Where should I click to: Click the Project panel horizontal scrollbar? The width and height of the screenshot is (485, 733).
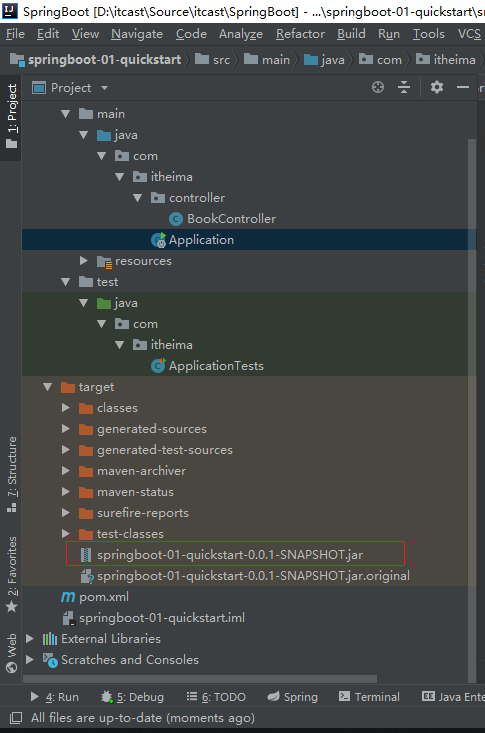(x=200, y=679)
